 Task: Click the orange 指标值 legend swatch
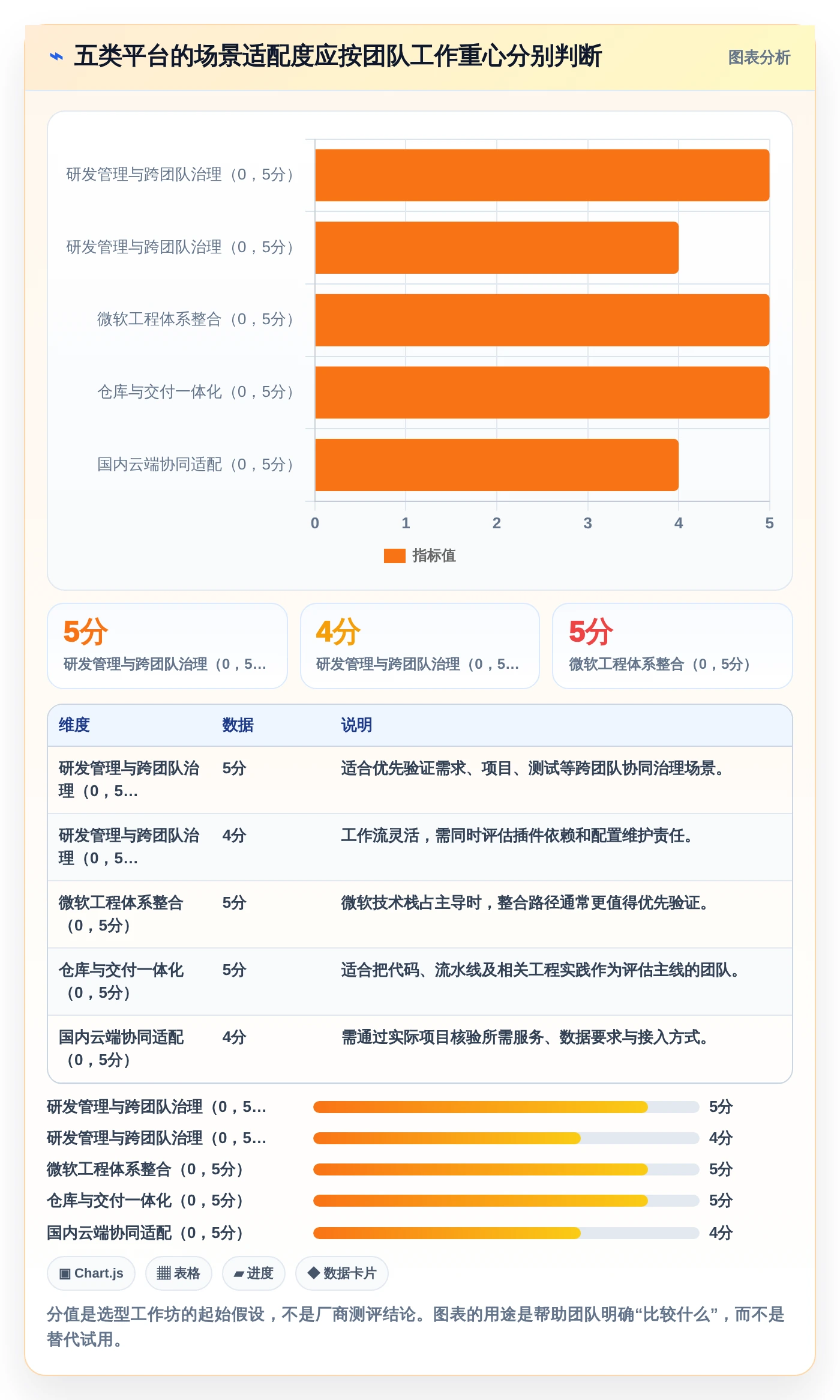[x=394, y=556]
